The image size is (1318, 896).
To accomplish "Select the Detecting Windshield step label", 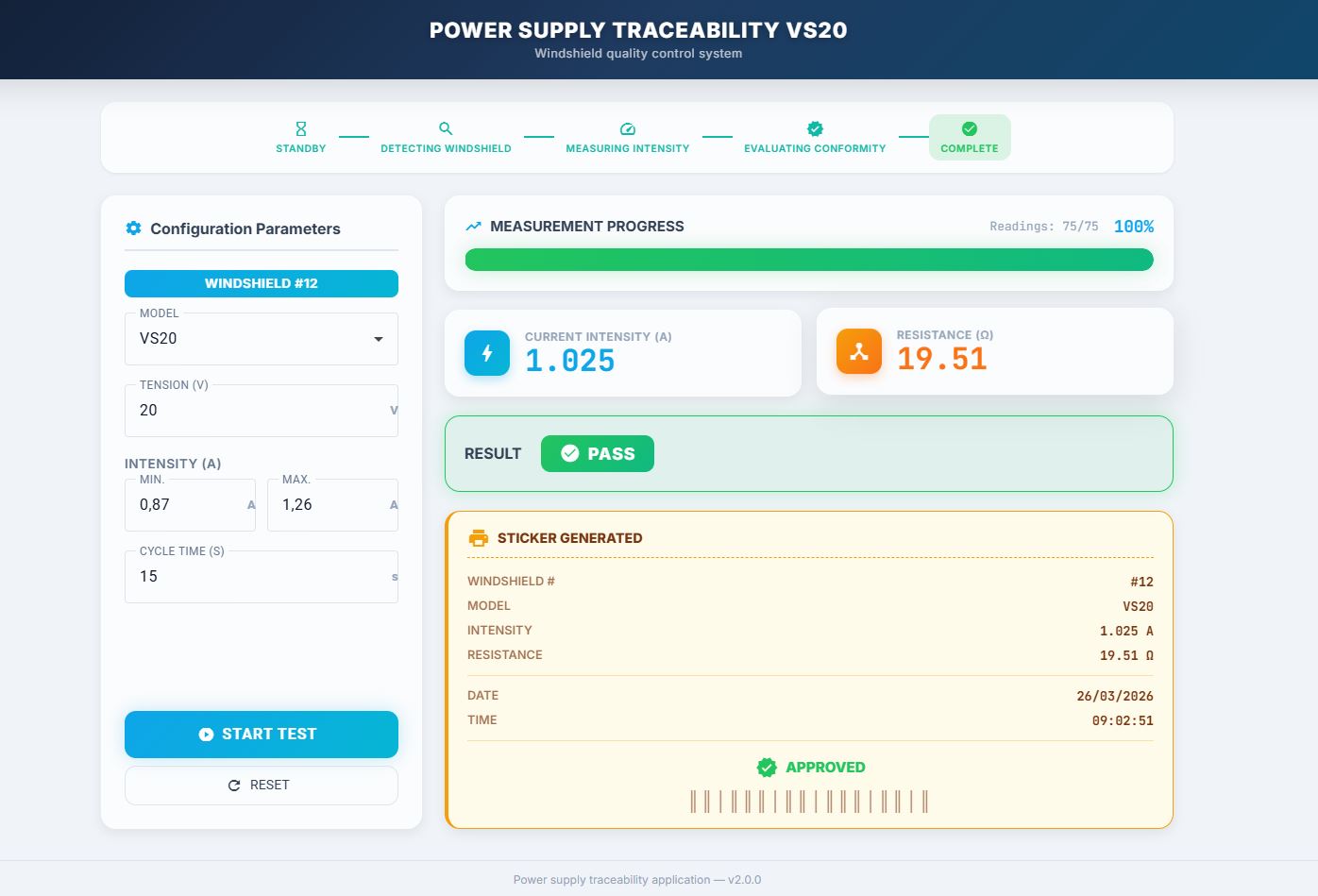I will click(x=446, y=148).
